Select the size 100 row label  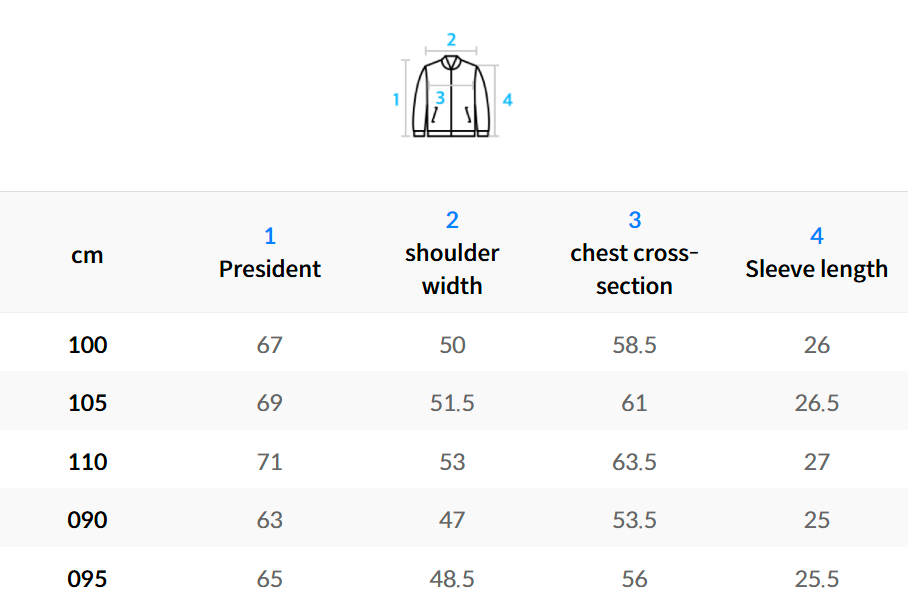(87, 345)
